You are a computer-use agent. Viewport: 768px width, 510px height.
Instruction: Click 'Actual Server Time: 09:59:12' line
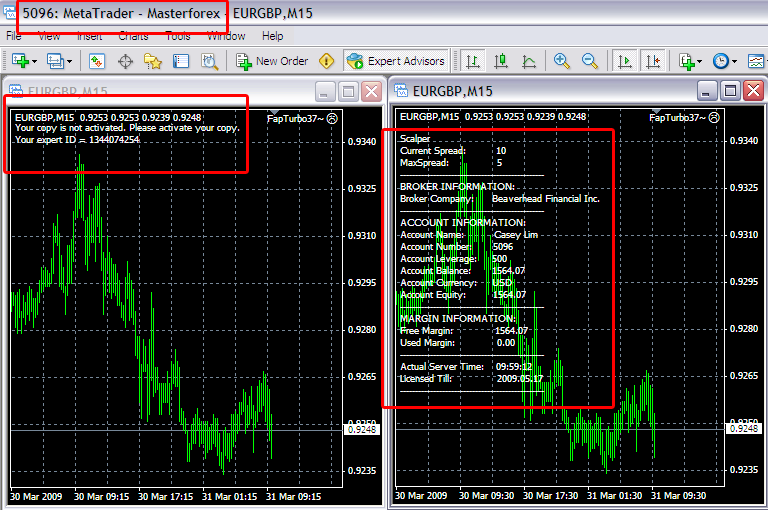click(466, 366)
